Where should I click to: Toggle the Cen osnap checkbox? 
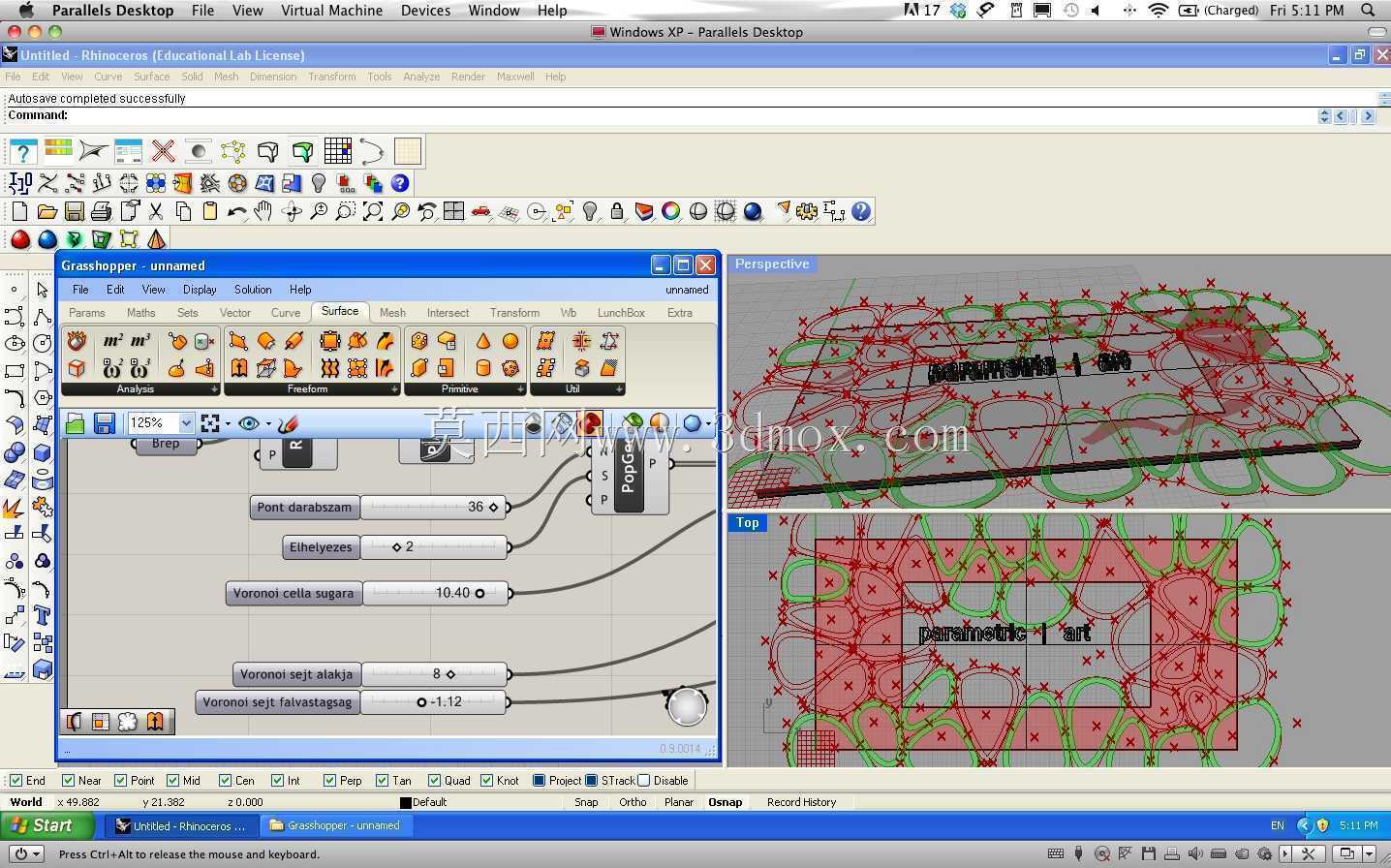pyautogui.click(x=225, y=780)
